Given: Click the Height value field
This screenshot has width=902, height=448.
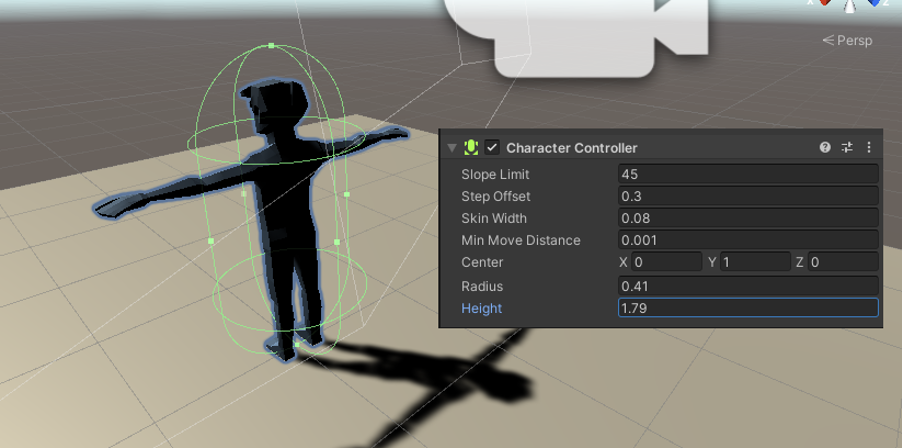Looking at the screenshot, I should click(748, 308).
